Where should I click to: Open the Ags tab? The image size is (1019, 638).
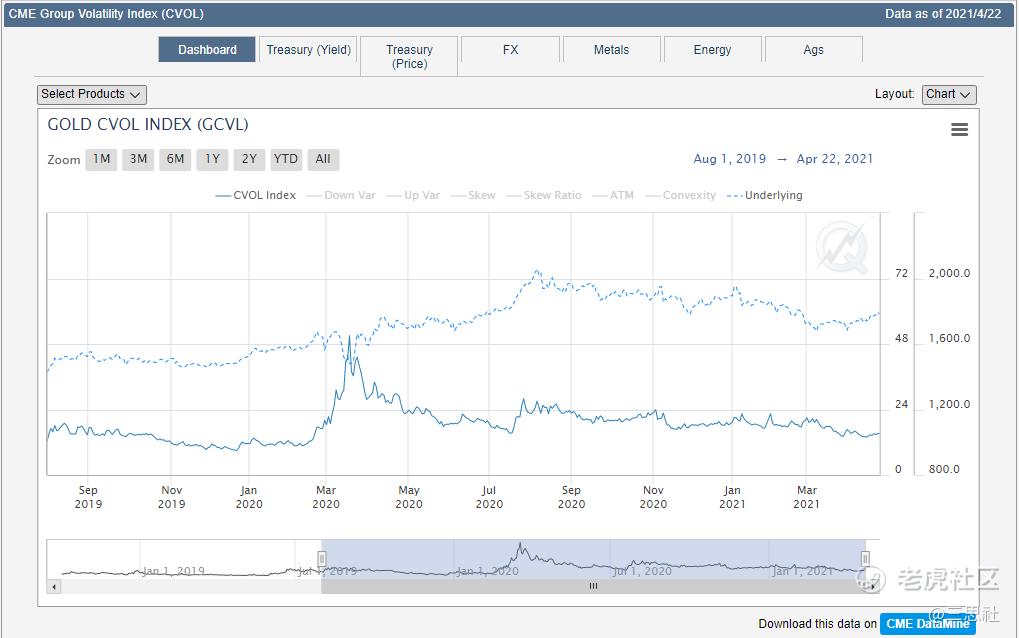click(814, 49)
